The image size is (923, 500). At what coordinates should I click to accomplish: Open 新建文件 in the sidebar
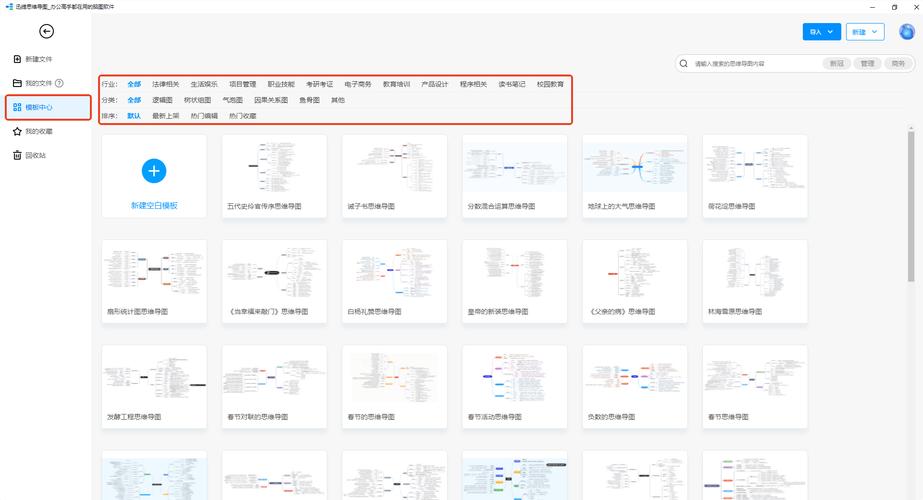click(38, 59)
